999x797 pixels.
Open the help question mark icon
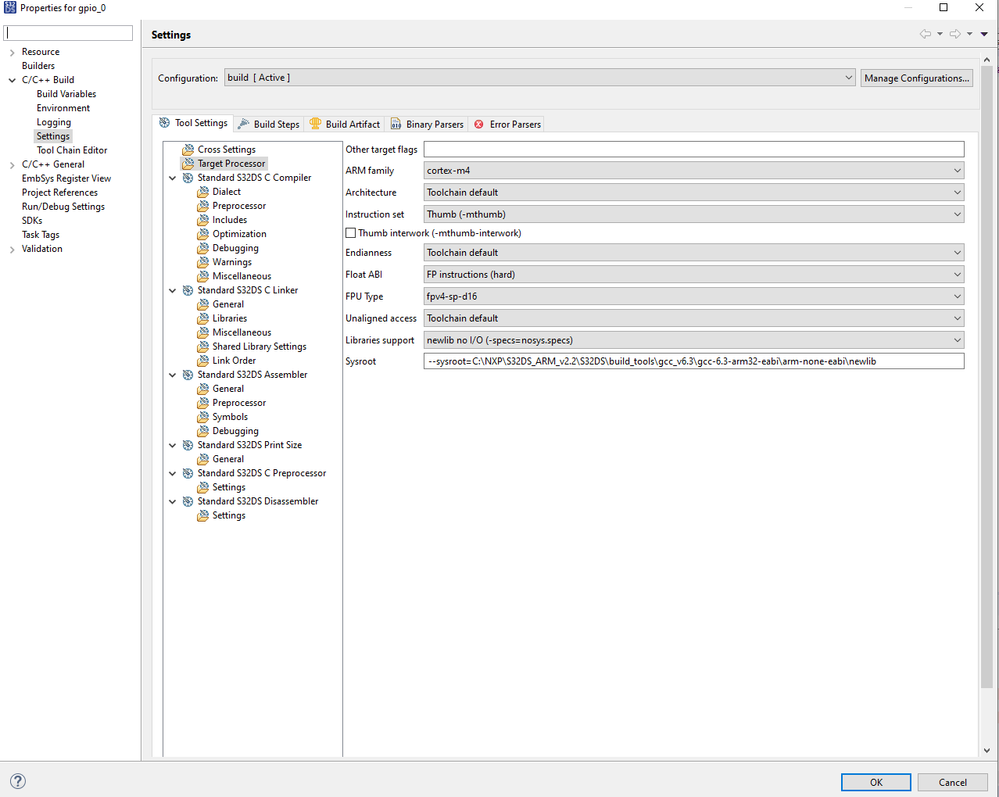[18, 781]
